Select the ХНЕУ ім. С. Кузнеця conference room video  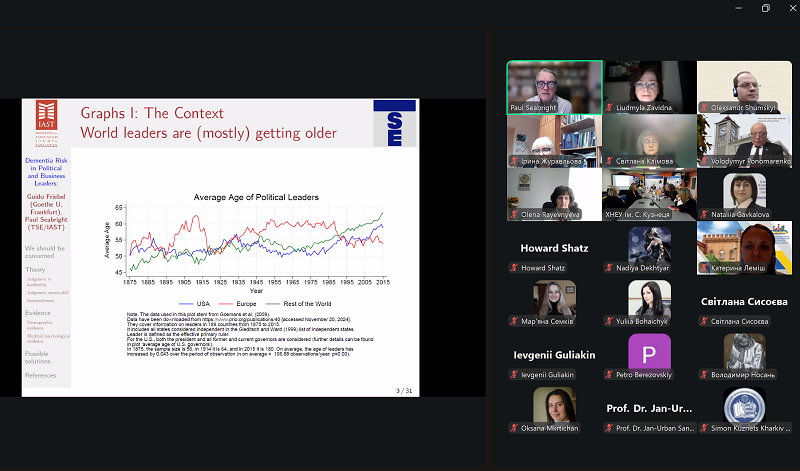(x=649, y=195)
